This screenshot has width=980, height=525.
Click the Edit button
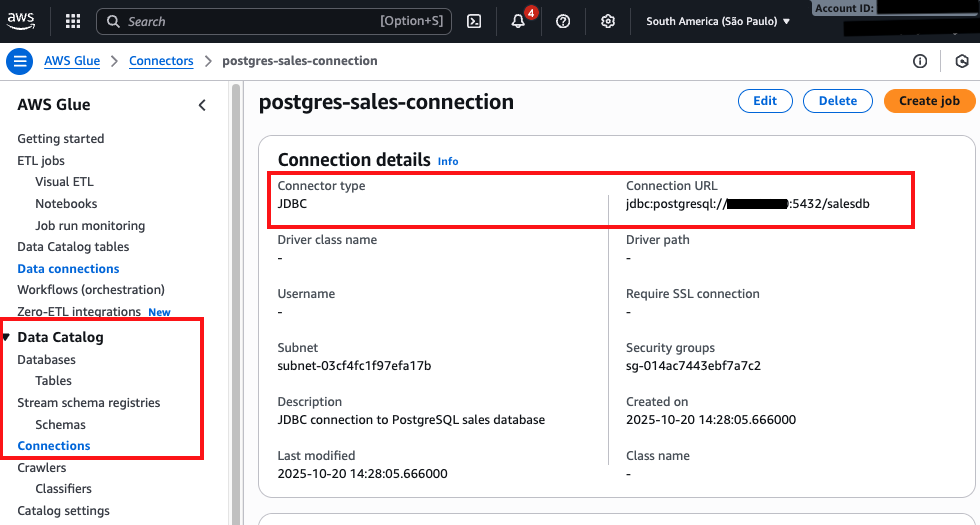(x=765, y=101)
